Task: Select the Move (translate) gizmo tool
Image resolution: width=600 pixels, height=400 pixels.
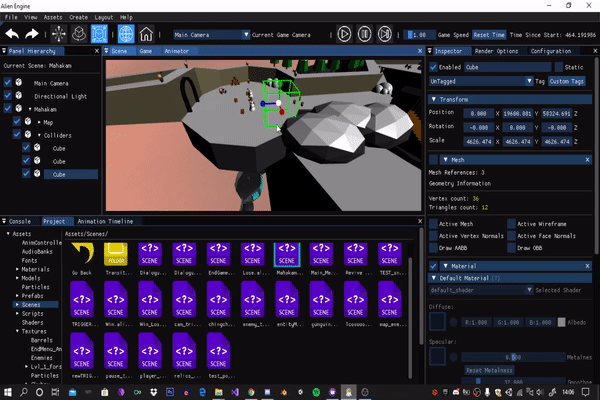Action: click(x=59, y=34)
